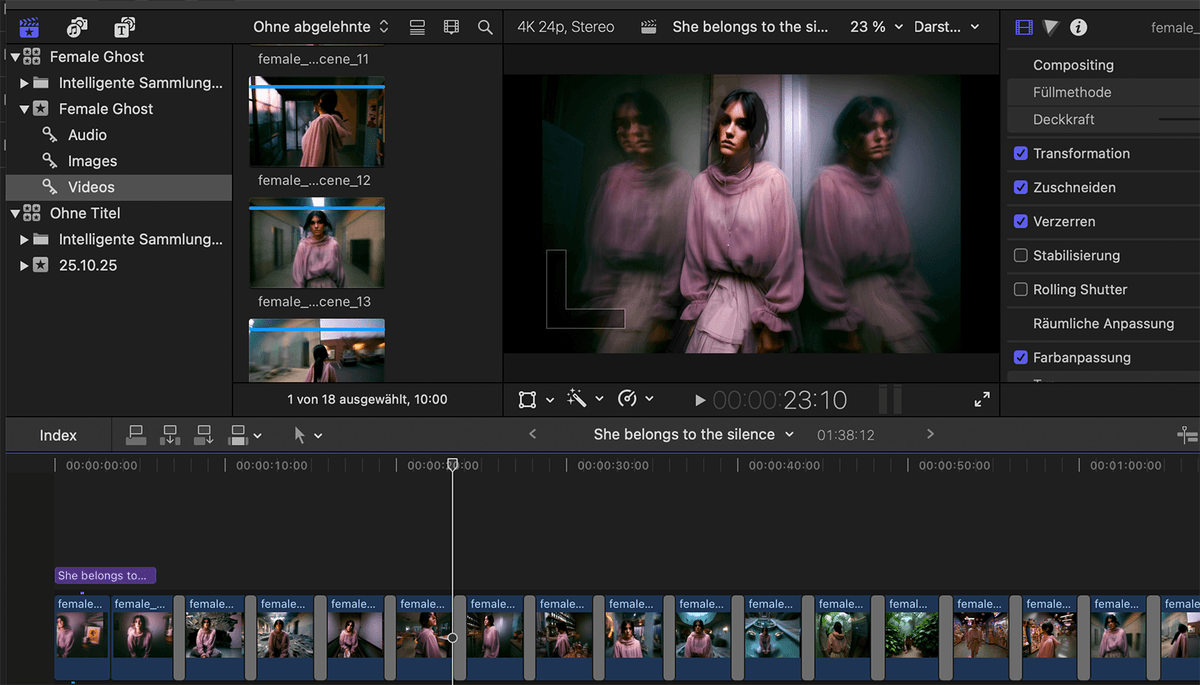
Task: Enable the Rolling Shutter checkbox
Action: (1020, 290)
